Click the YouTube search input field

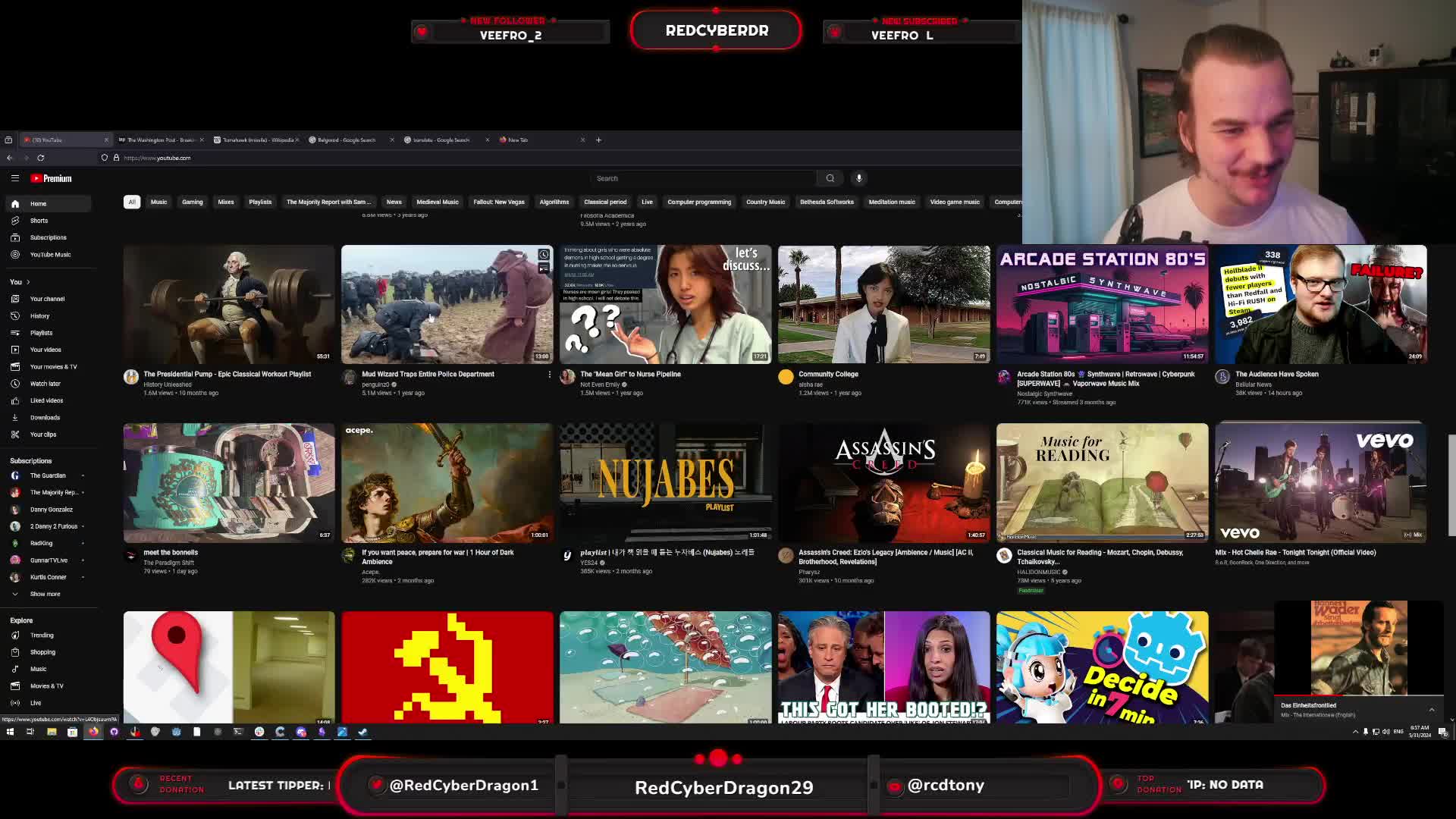pos(704,178)
